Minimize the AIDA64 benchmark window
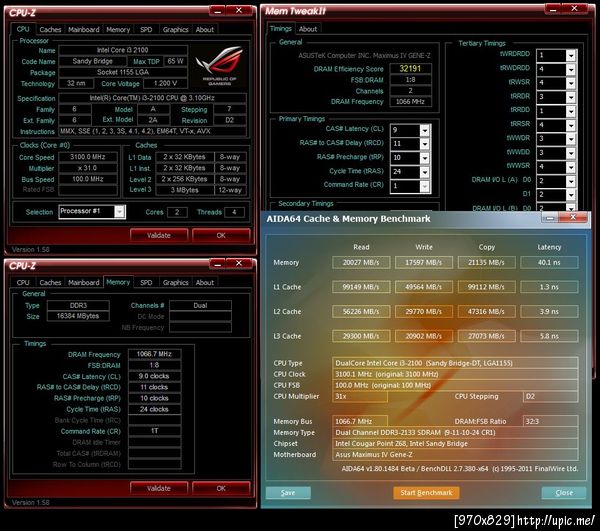 pos(550,218)
